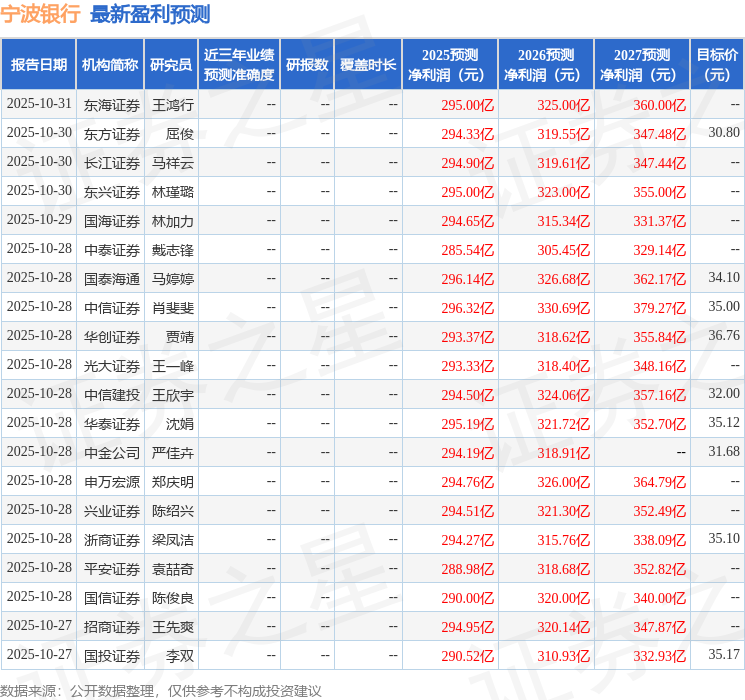Click the 2027预测净利润 column header
Viewport: 745px width, 700px height.
pos(642,65)
